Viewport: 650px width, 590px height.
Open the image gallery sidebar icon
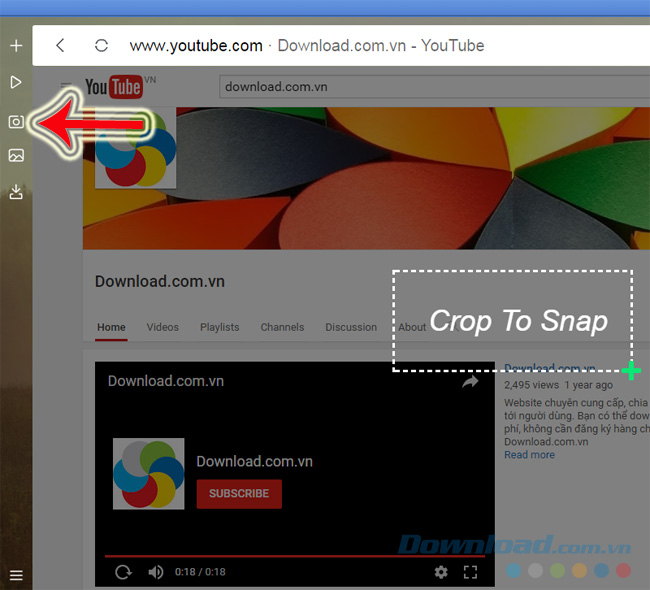click(16, 155)
